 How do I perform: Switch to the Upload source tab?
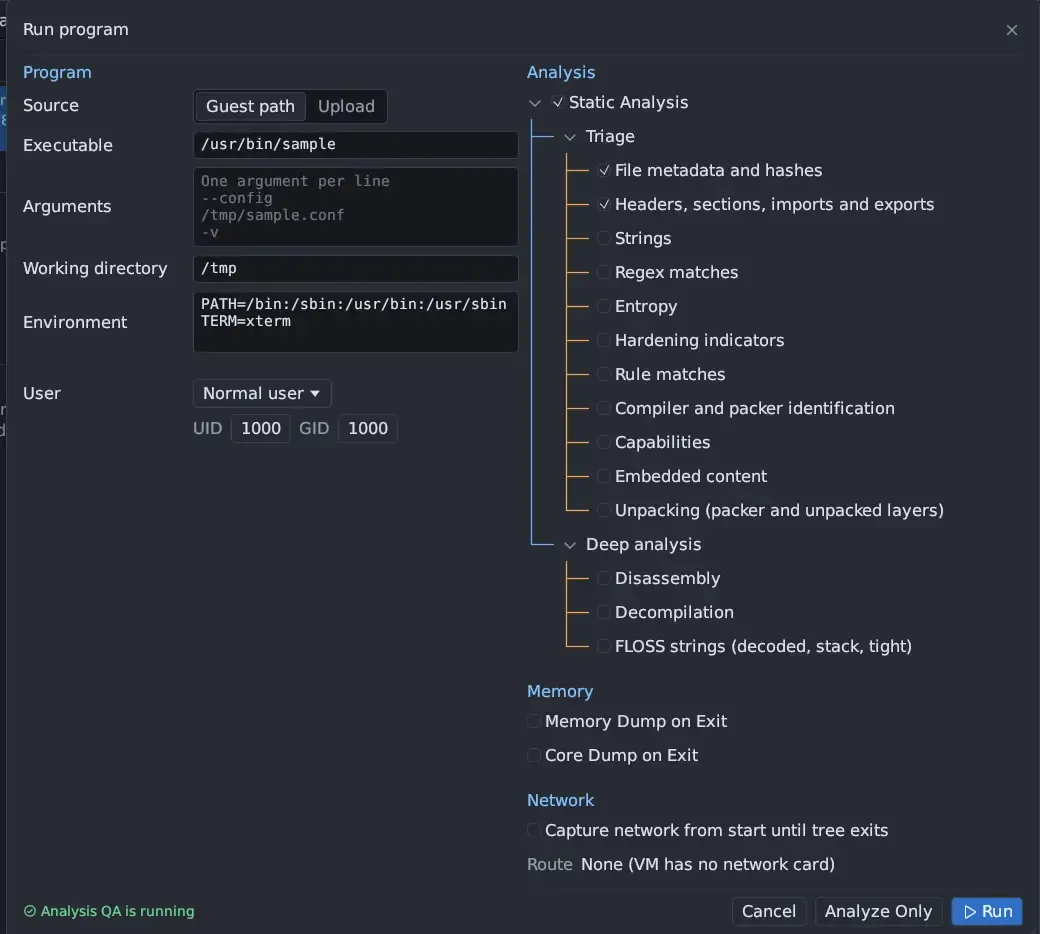pos(346,106)
